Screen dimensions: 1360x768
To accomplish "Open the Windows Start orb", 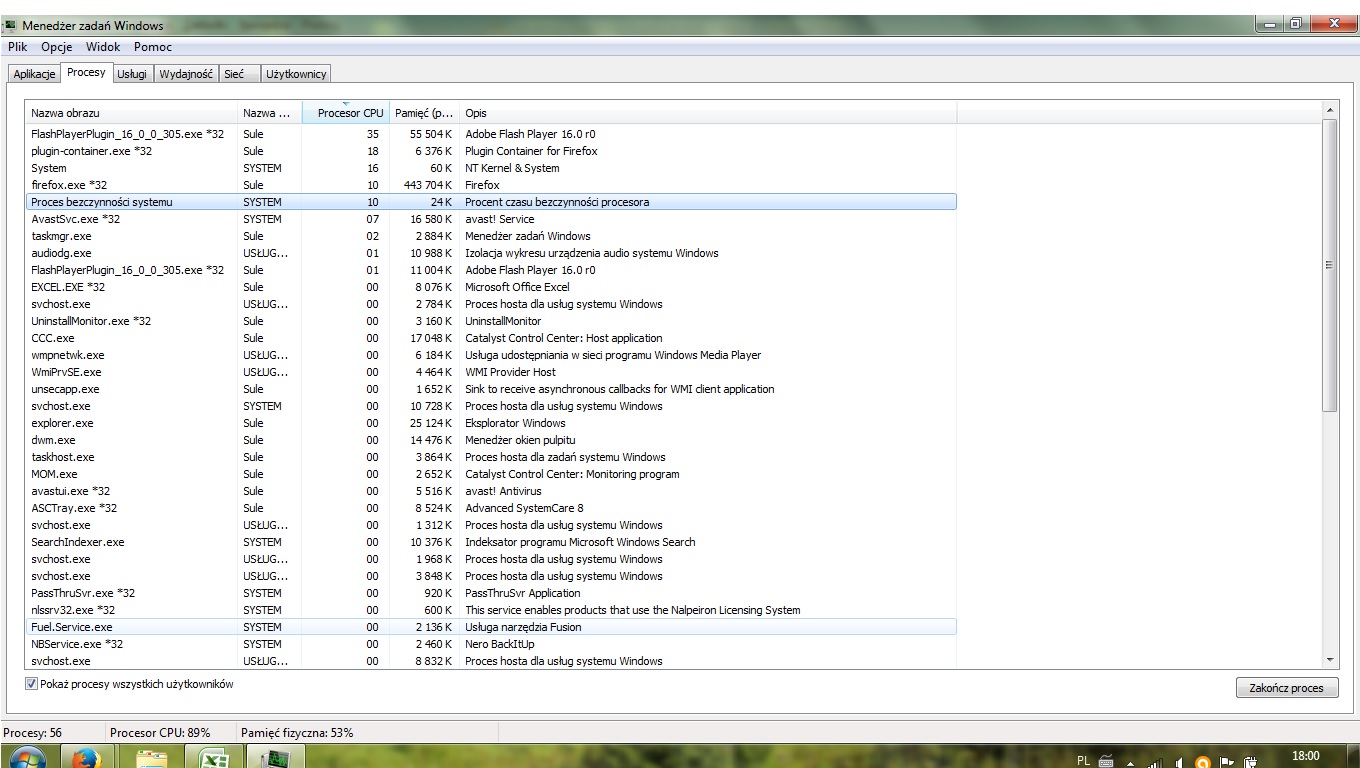I will pyautogui.click(x=27, y=759).
